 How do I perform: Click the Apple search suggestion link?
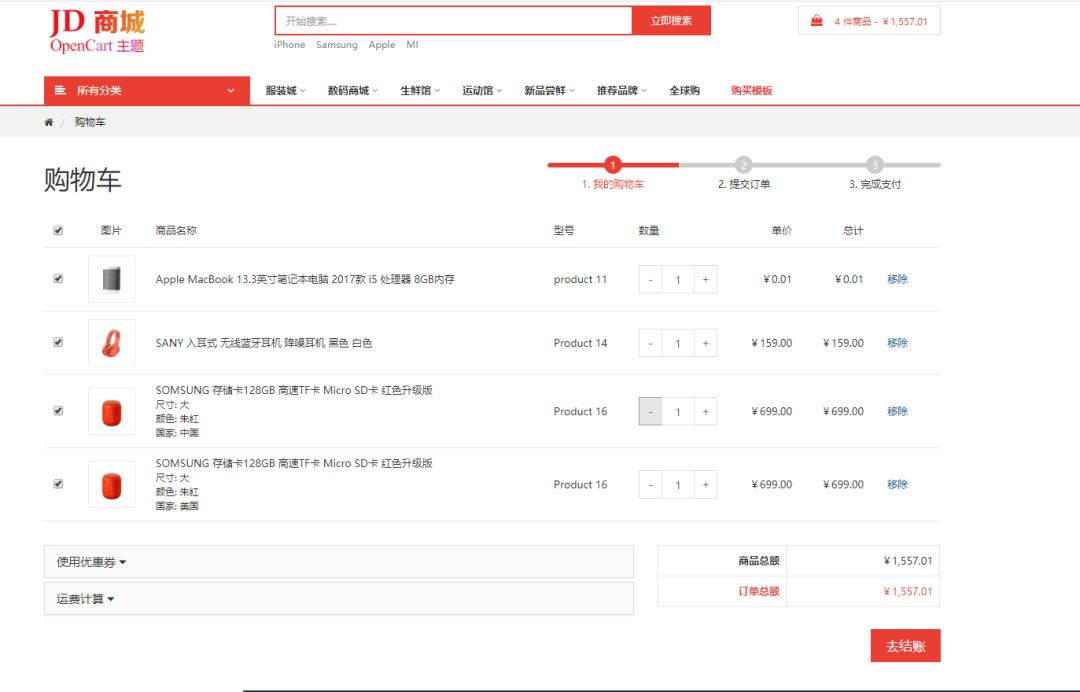coord(382,45)
